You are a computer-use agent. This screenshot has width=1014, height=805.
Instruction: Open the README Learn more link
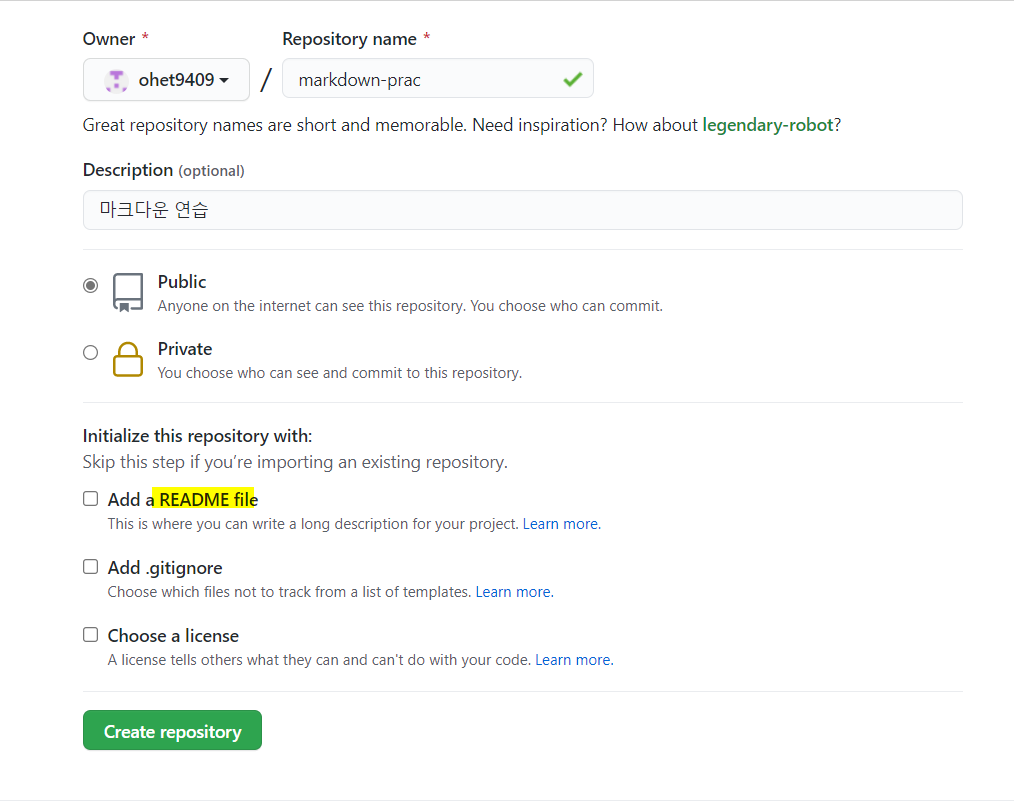click(562, 524)
